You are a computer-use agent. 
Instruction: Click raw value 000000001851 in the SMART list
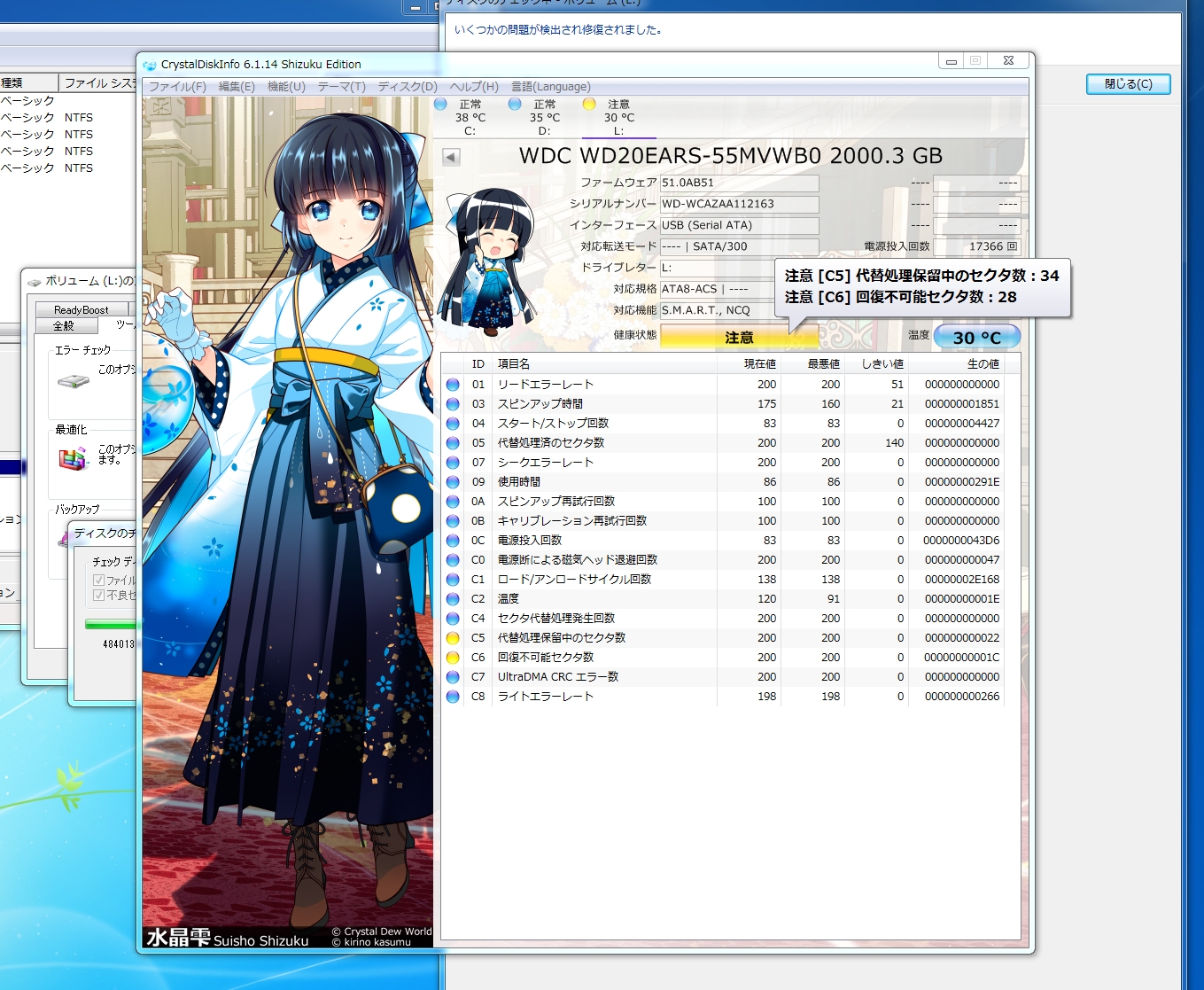(x=962, y=404)
